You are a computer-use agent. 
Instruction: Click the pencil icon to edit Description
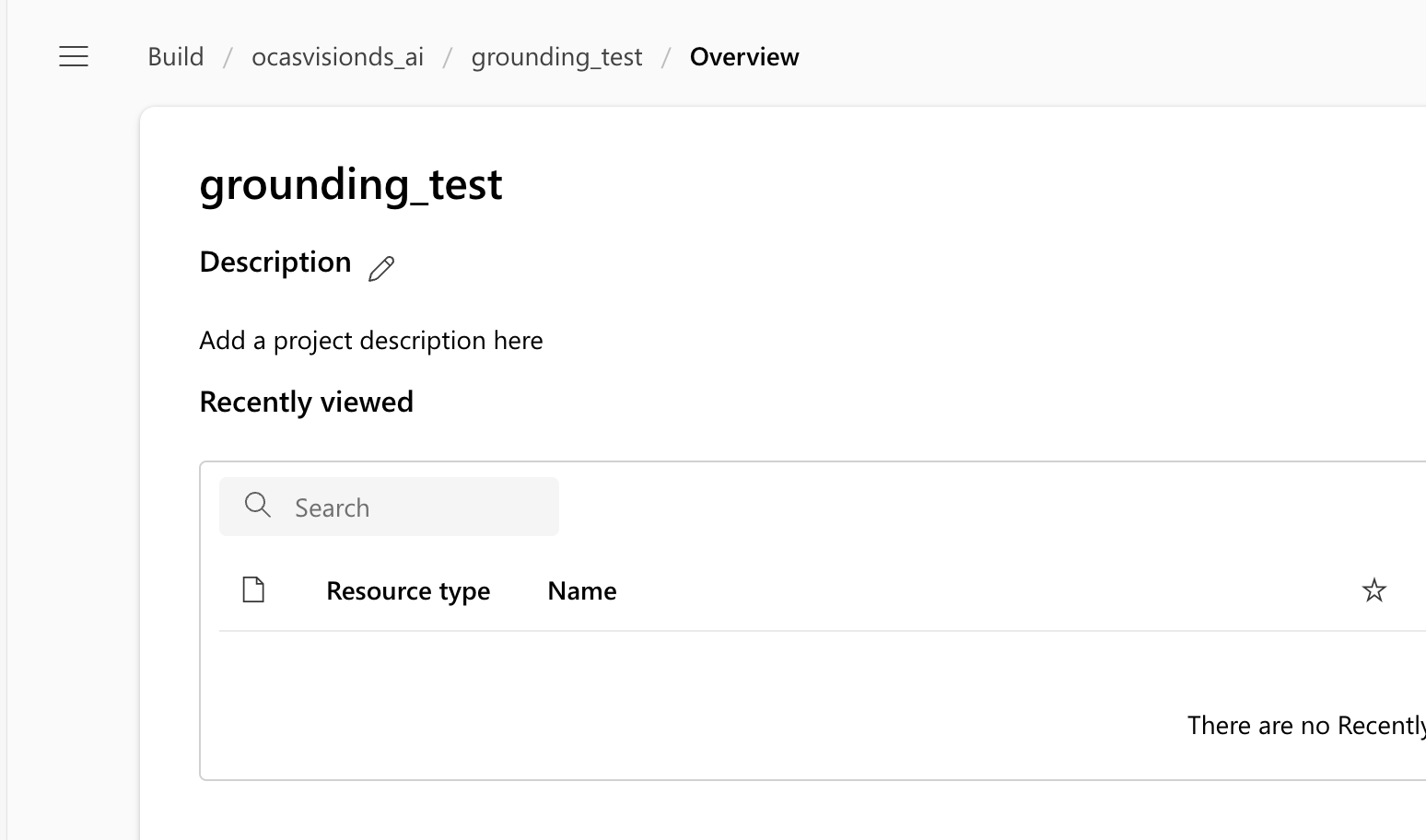click(381, 268)
